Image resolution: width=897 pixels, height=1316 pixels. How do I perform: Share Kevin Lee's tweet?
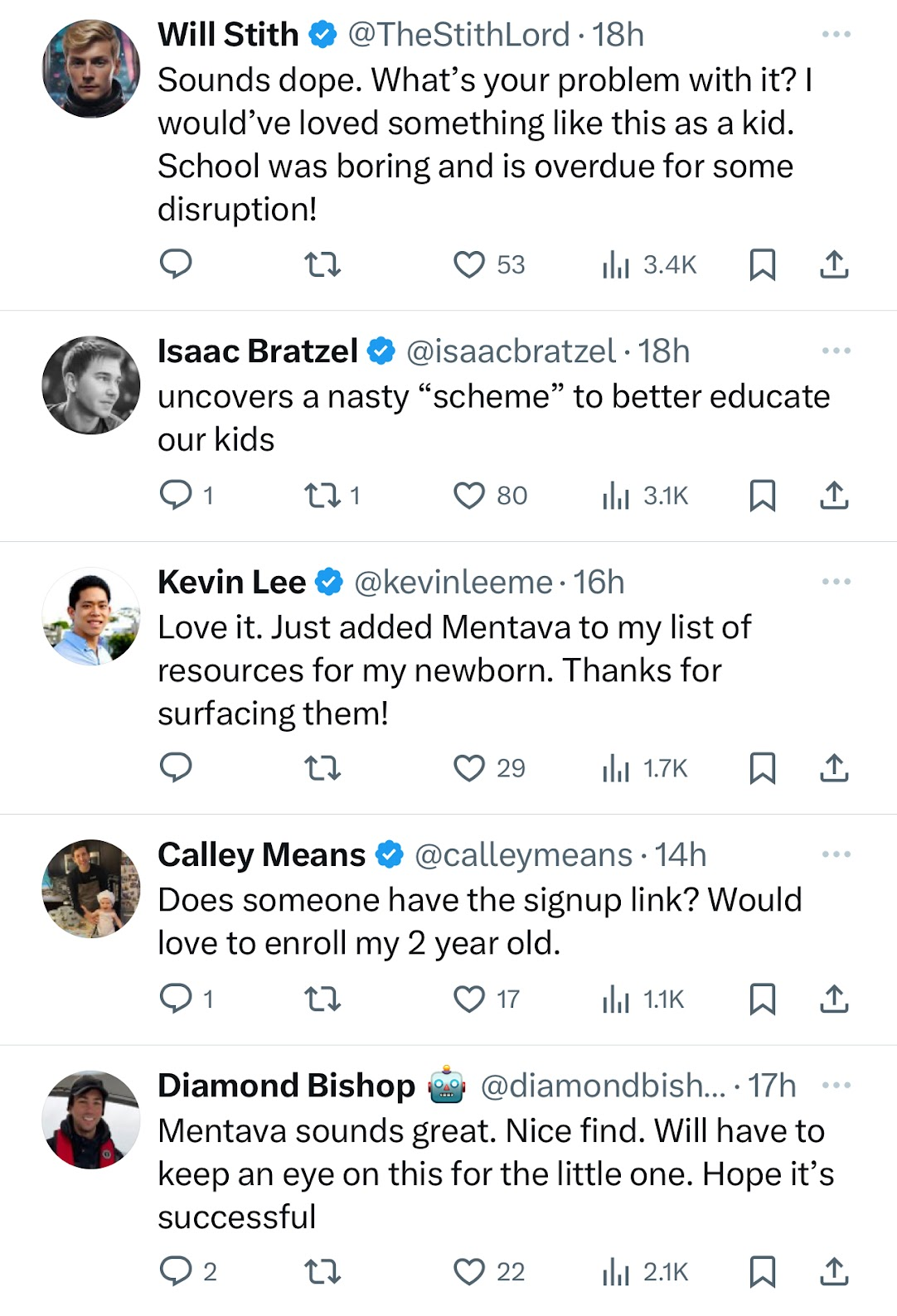click(x=834, y=768)
